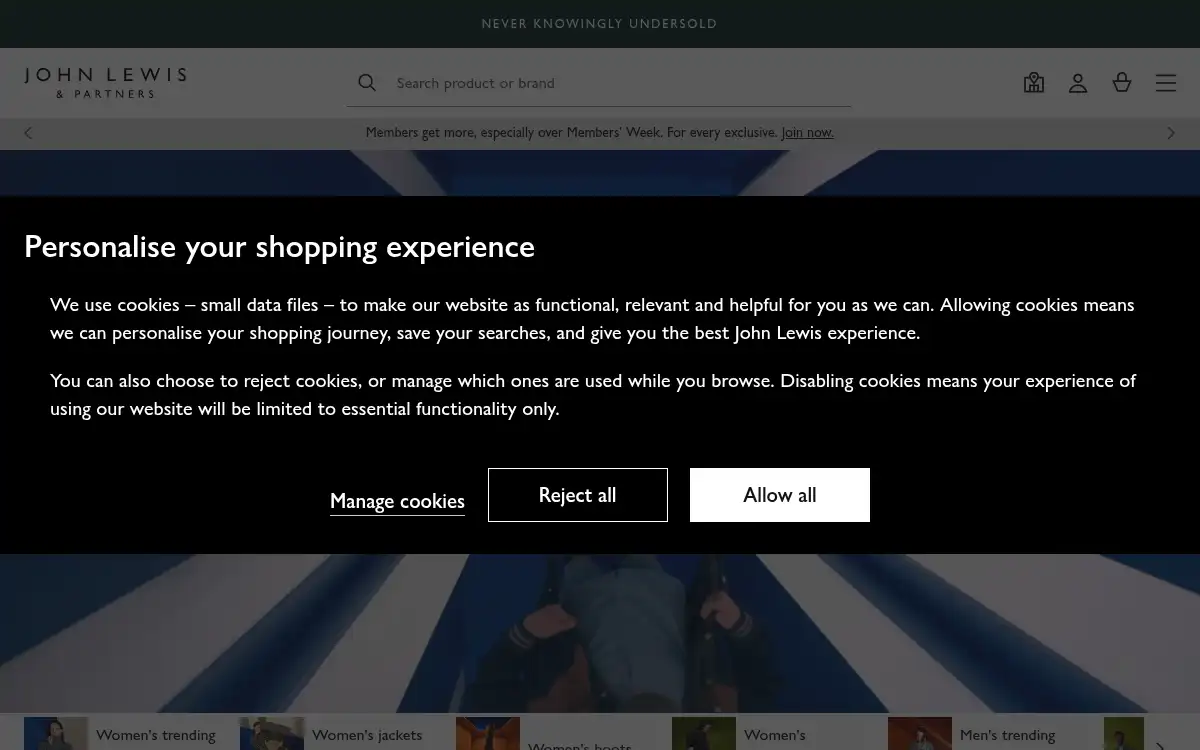The height and width of the screenshot is (750, 1200).
Task: Follow the 'Join now' link
Action: [x=807, y=132]
